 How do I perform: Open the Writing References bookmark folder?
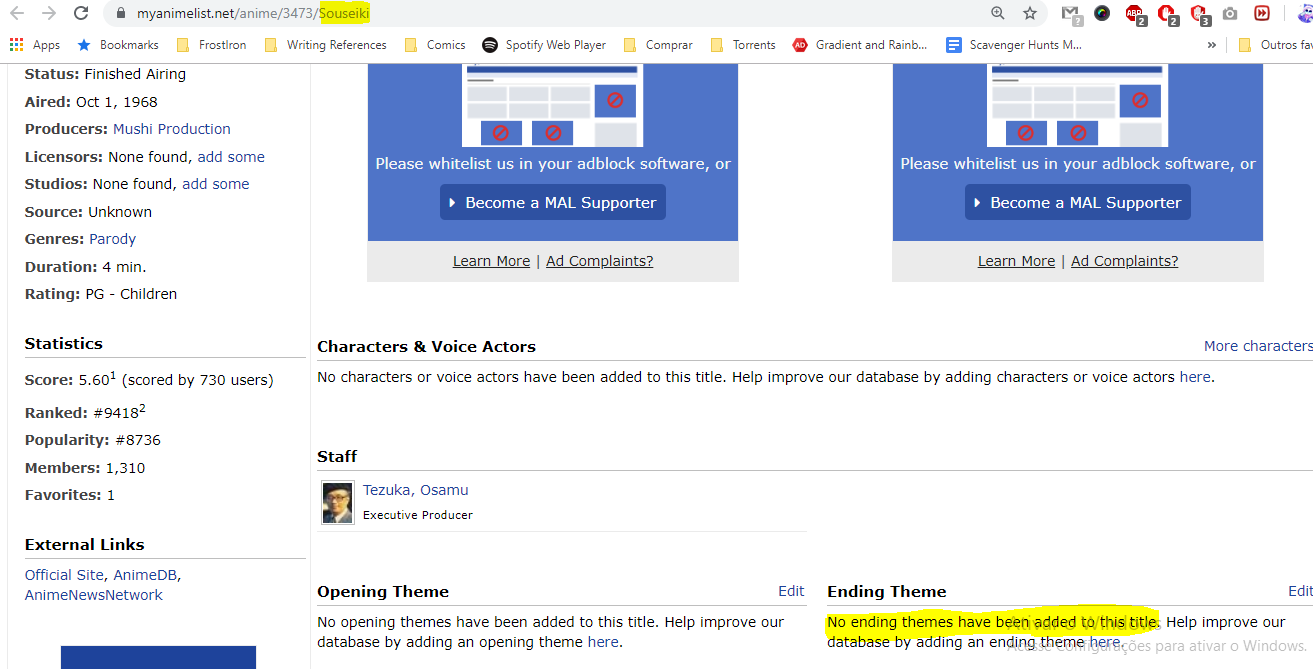tap(326, 45)
